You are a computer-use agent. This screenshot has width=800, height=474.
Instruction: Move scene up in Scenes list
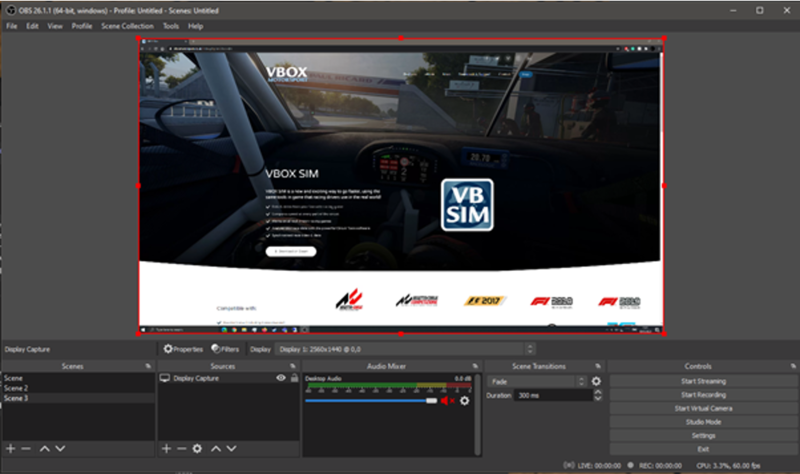pos(45,448)
